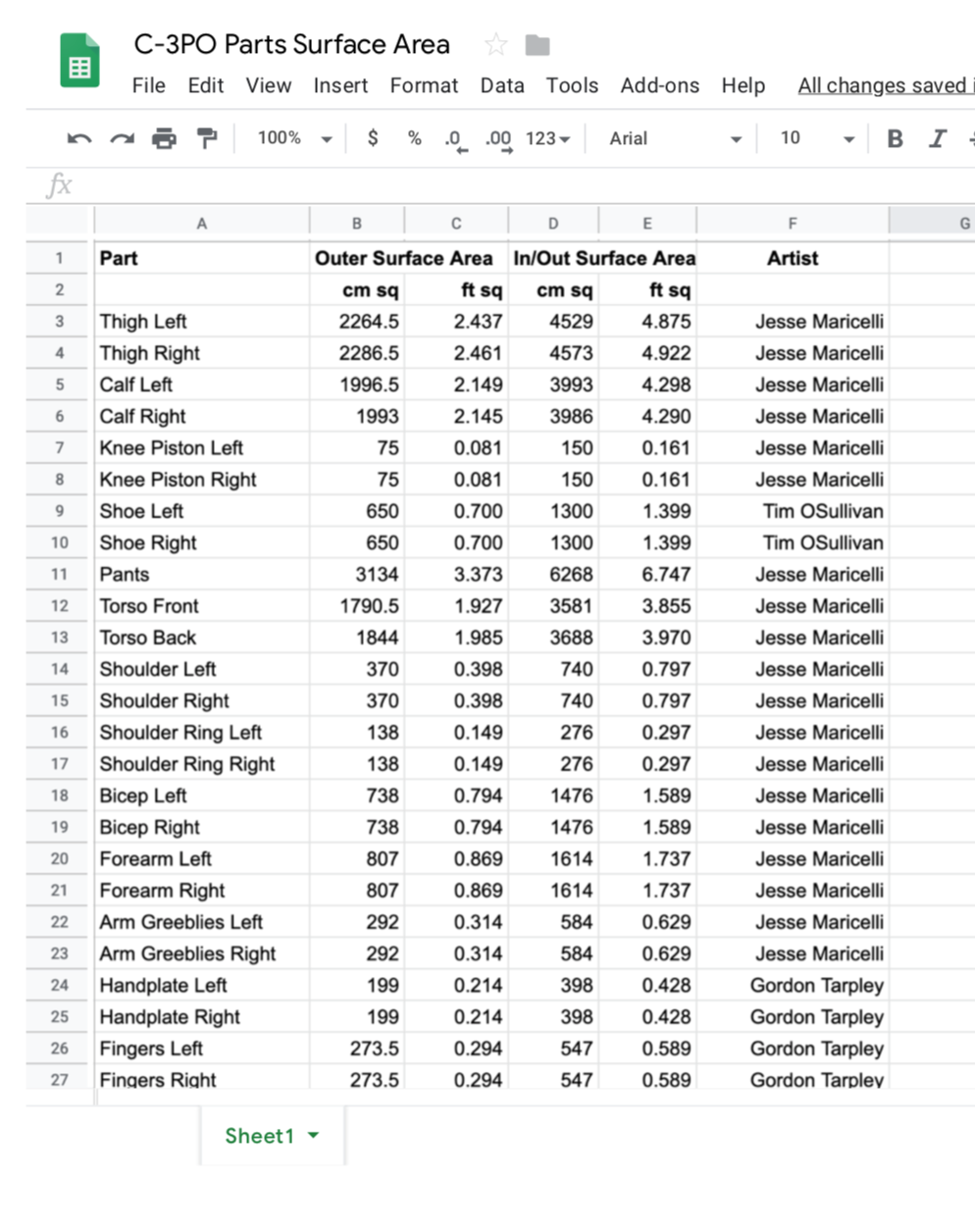Image resolution: width=975 pixels, height=1232 pixels.
Task: Format as percent with % icon
Action: (x=414, y=138)
